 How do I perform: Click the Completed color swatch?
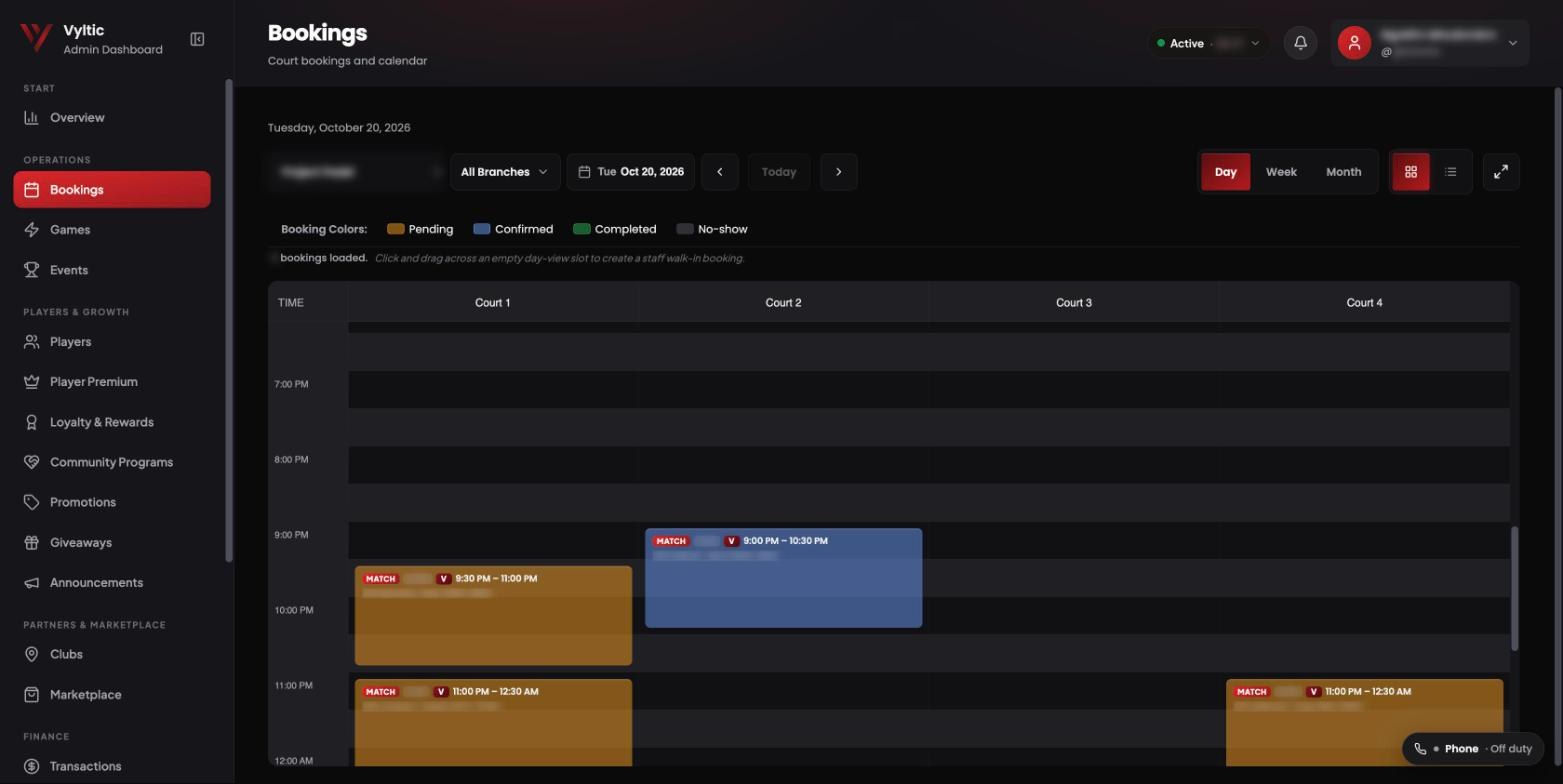tap(582, 229)
